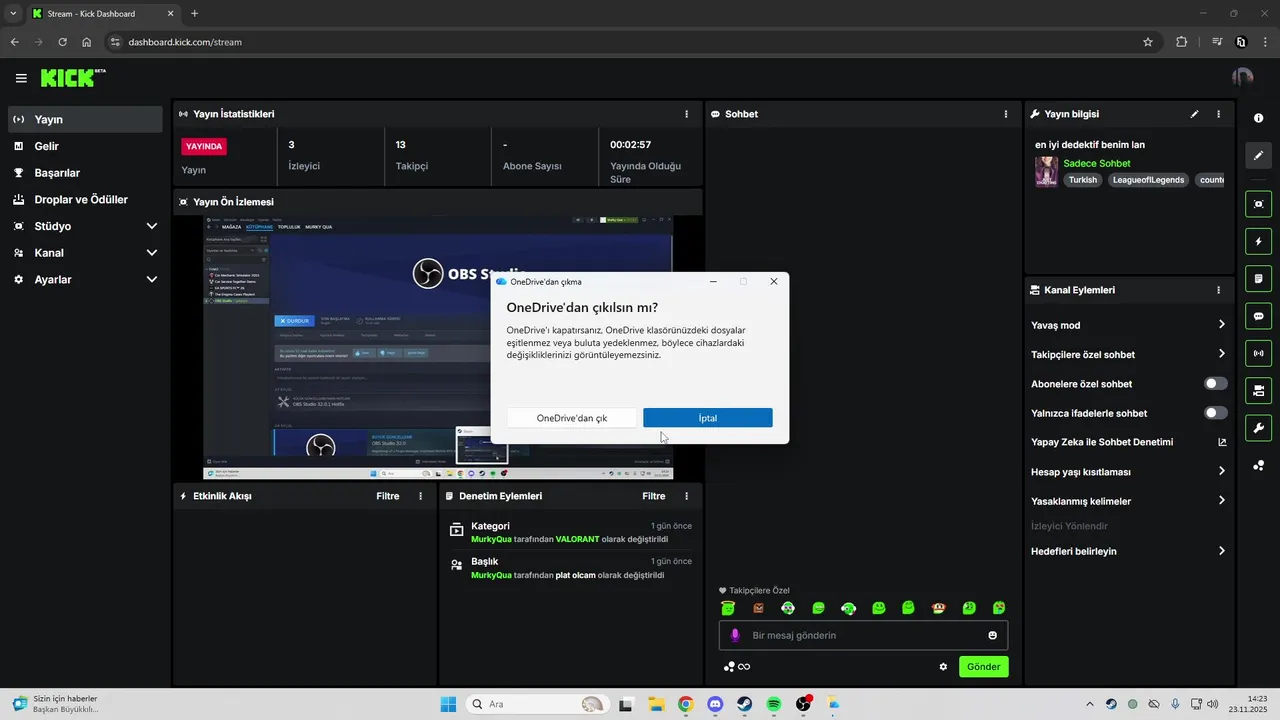Click the note page icon in right sidebar
Viewport: 1280px width, 720px height.
click(1258, 279)
